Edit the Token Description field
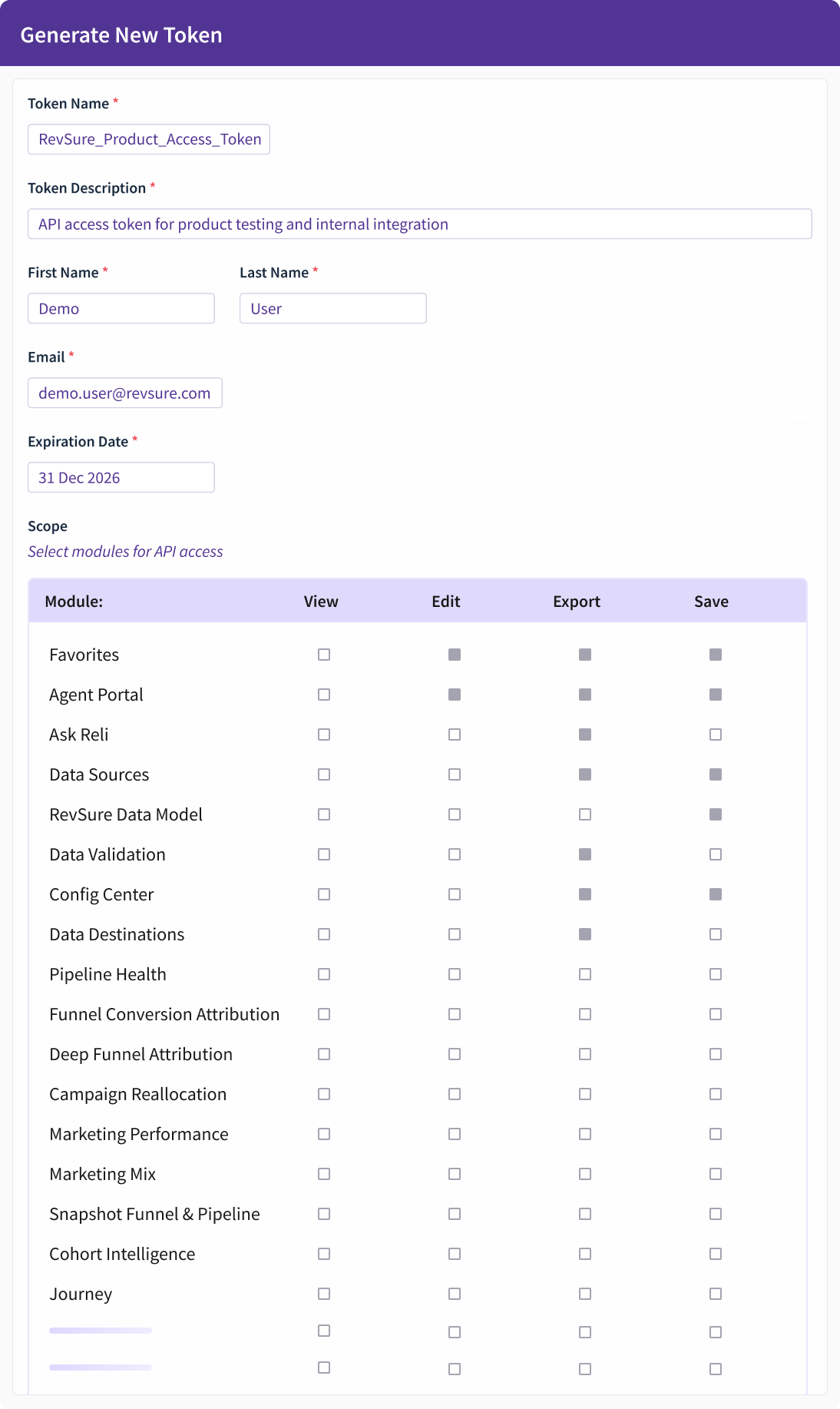 pyautogui.click(x=419, y=224)
